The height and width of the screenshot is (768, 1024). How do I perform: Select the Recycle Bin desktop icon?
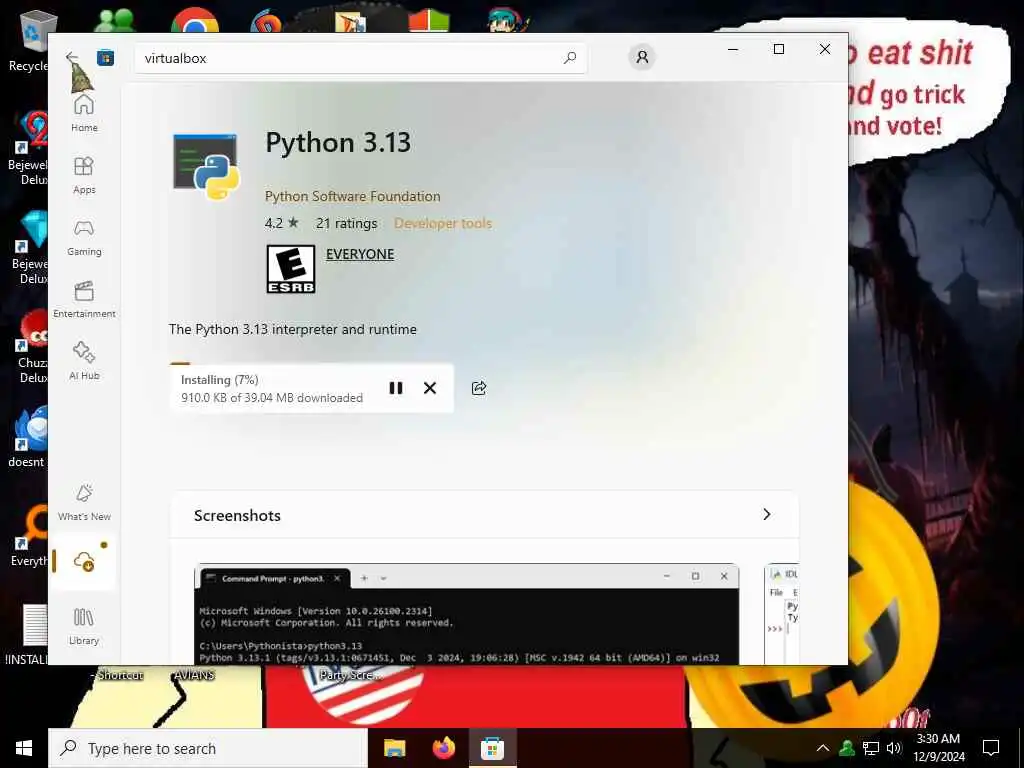coord(30,39)
